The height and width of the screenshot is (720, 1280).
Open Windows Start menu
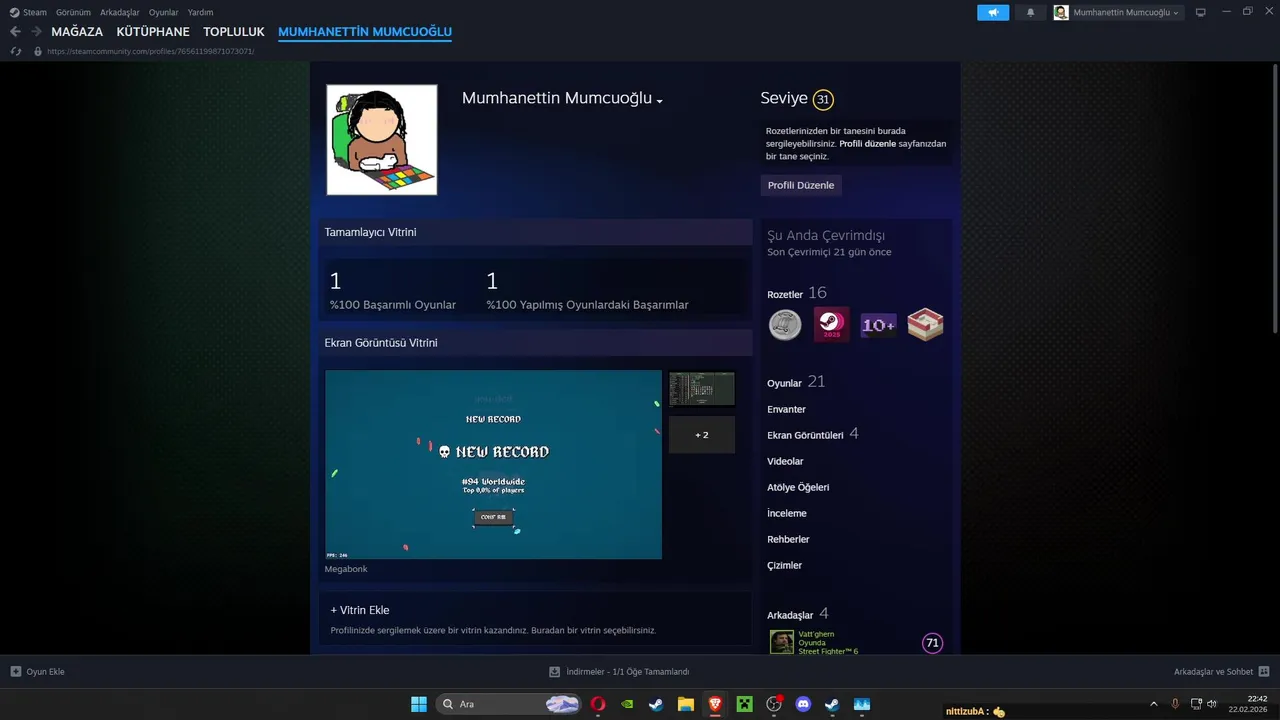(419, 704)
